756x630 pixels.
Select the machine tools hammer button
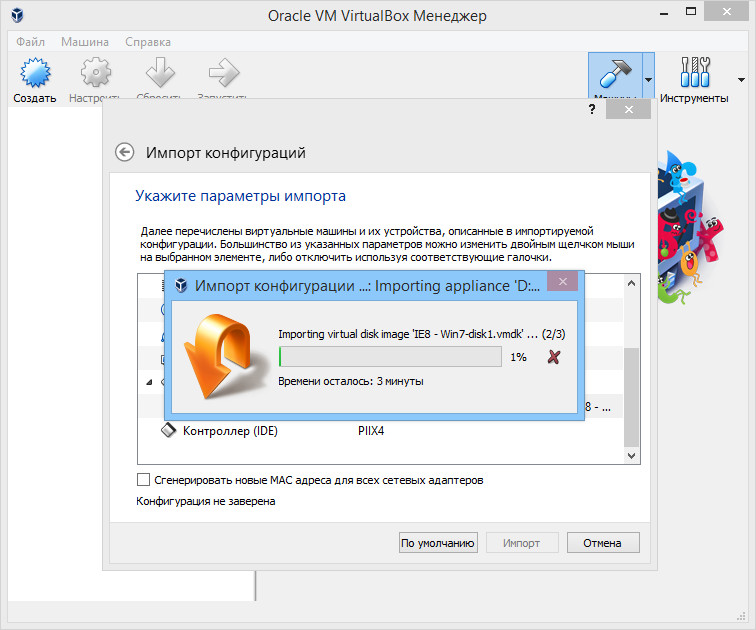(615, 76)
